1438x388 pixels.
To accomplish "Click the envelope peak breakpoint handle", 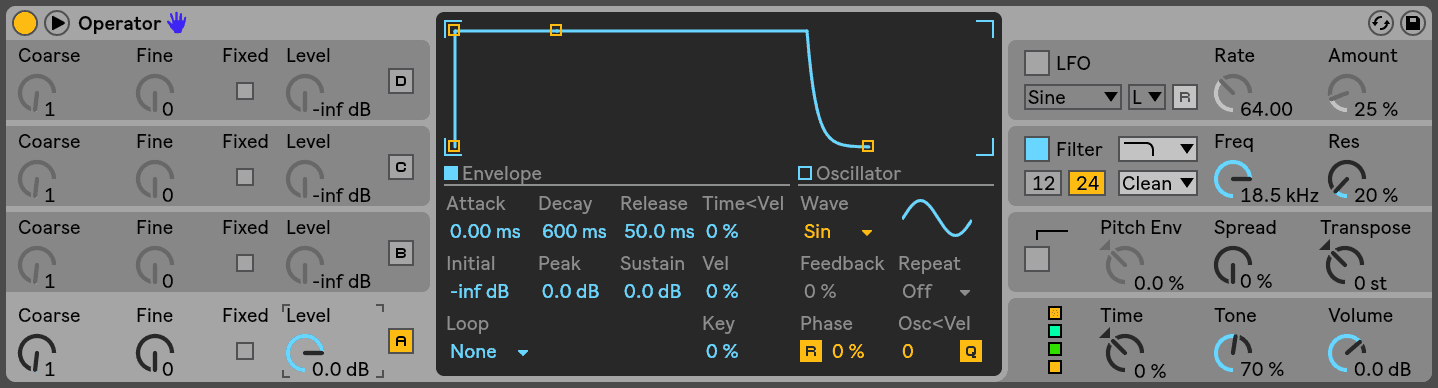I will (x=556, y=31).
